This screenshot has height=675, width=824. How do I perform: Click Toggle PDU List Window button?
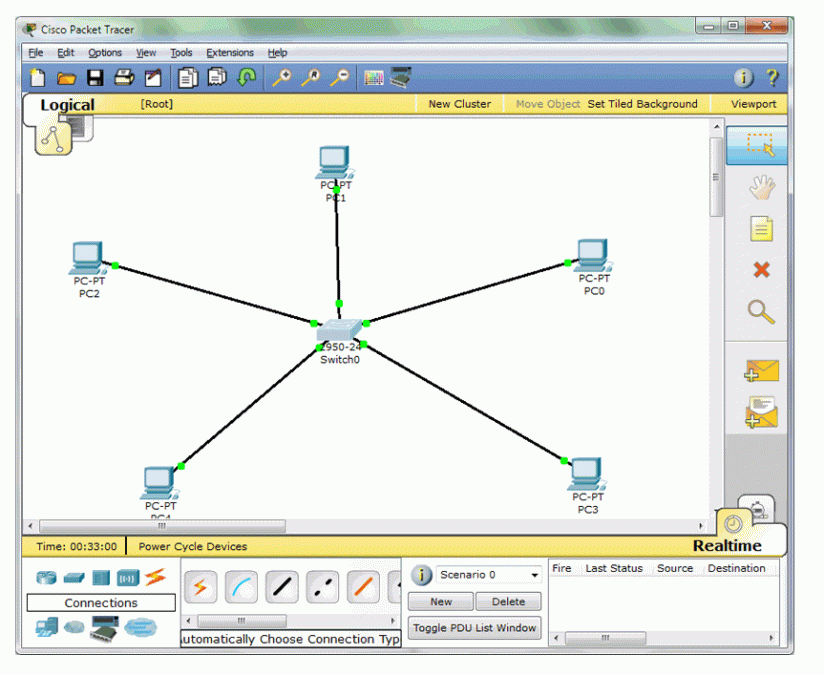coord(475,628)
